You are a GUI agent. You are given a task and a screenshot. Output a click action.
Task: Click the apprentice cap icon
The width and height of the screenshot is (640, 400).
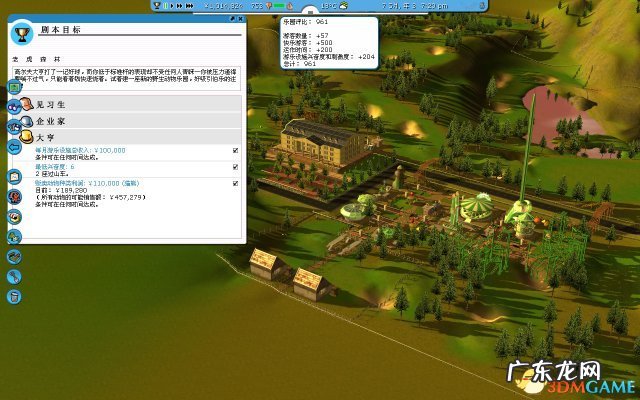tap(27, 104)
